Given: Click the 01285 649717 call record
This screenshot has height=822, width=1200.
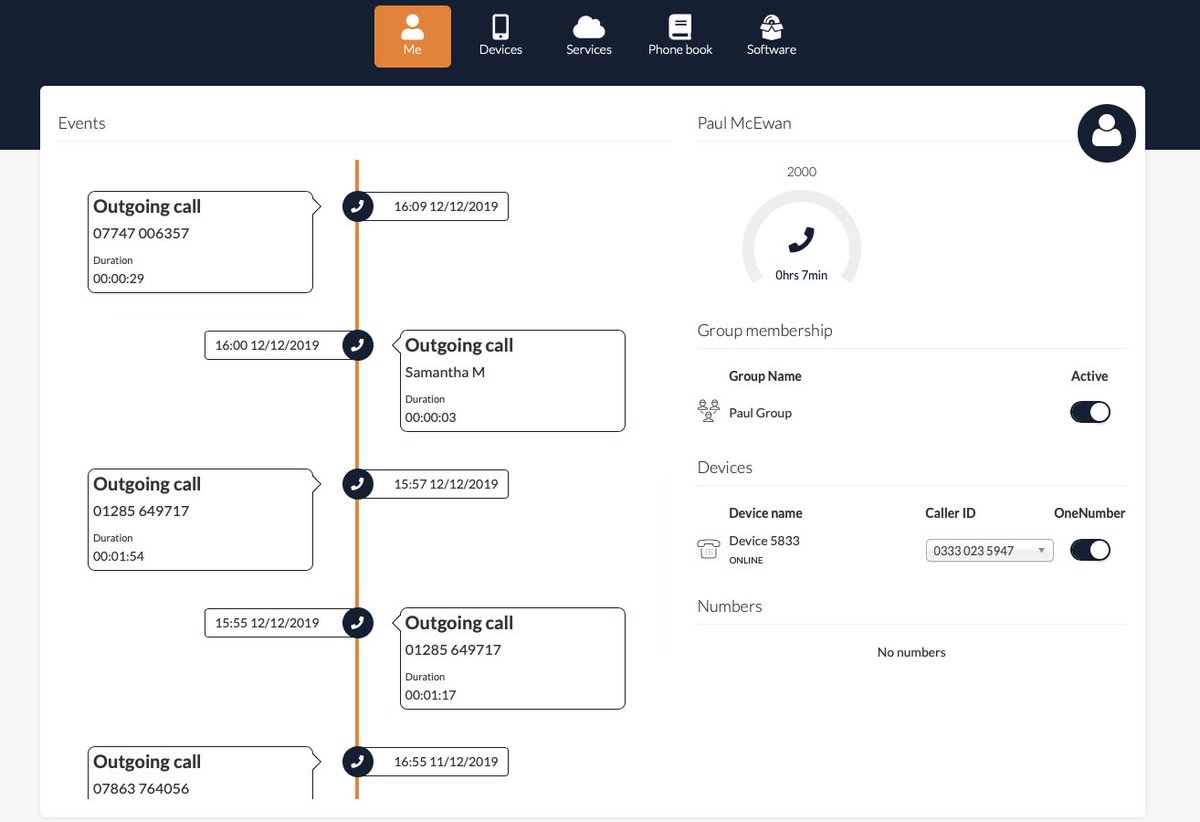Looking at the screenshot, I should pos(200,519).
